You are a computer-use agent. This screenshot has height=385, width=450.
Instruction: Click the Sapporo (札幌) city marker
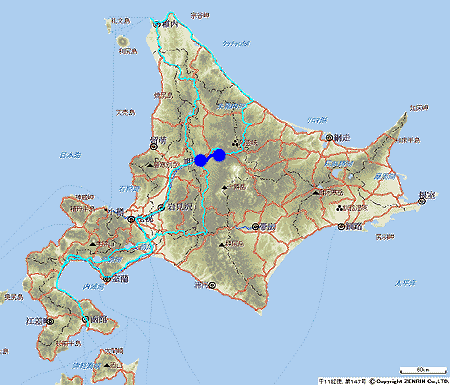pos(132,219)
